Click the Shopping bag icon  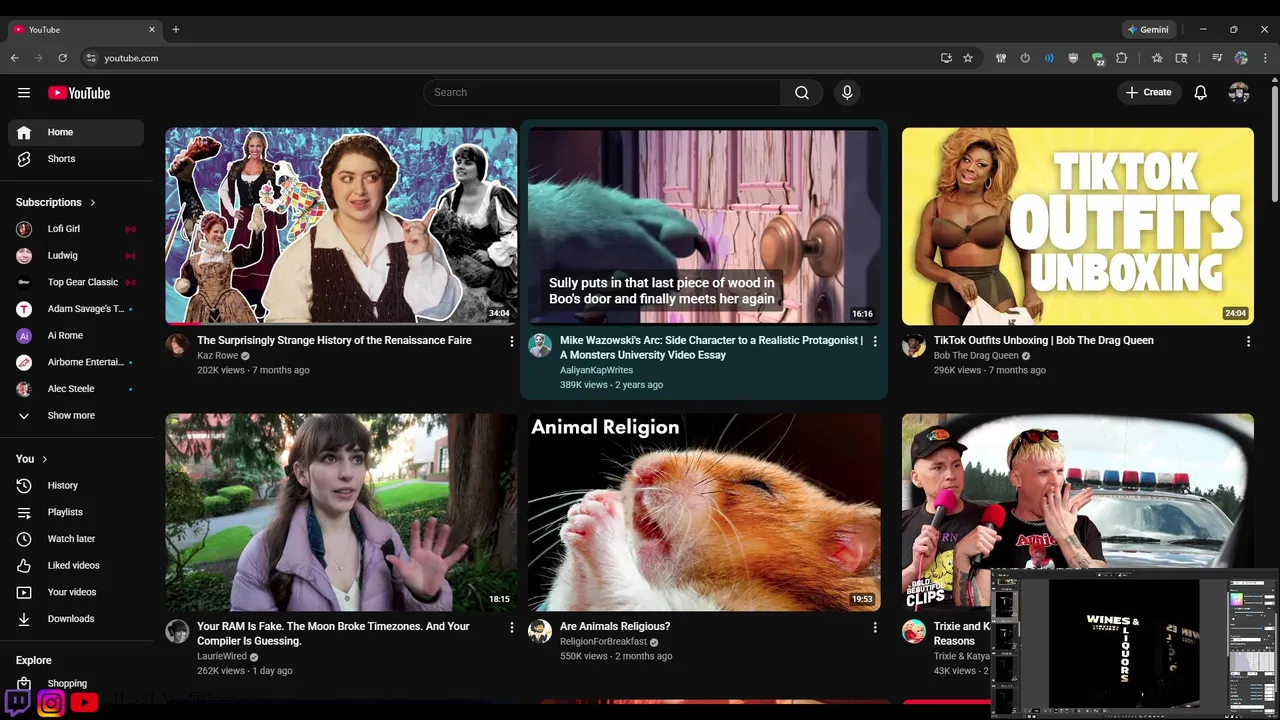pos(24,684)
